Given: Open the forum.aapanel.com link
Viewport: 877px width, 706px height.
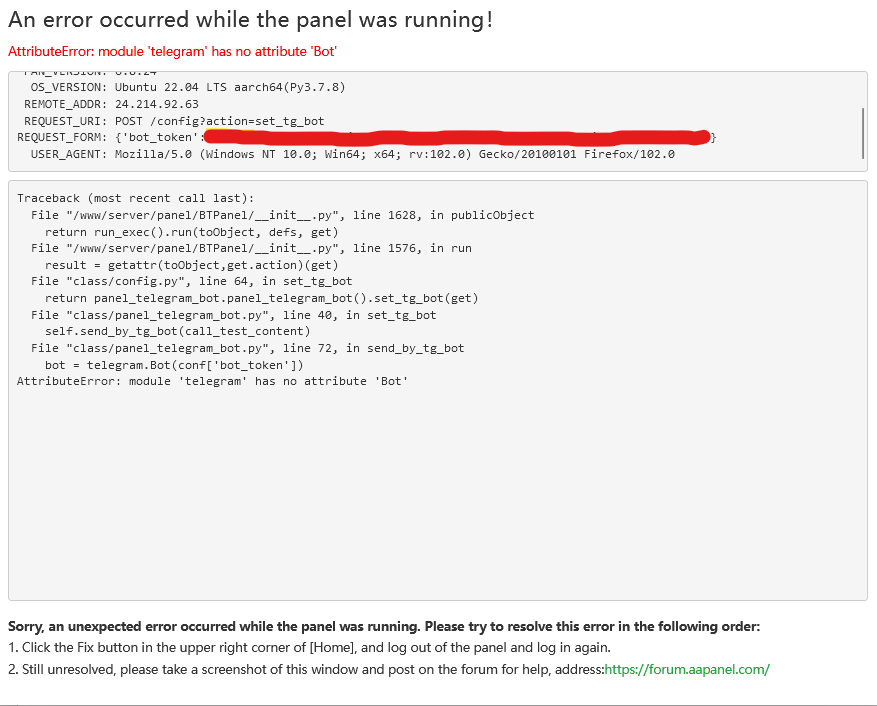Looking at the screenshot, I should tap(687, 669).
